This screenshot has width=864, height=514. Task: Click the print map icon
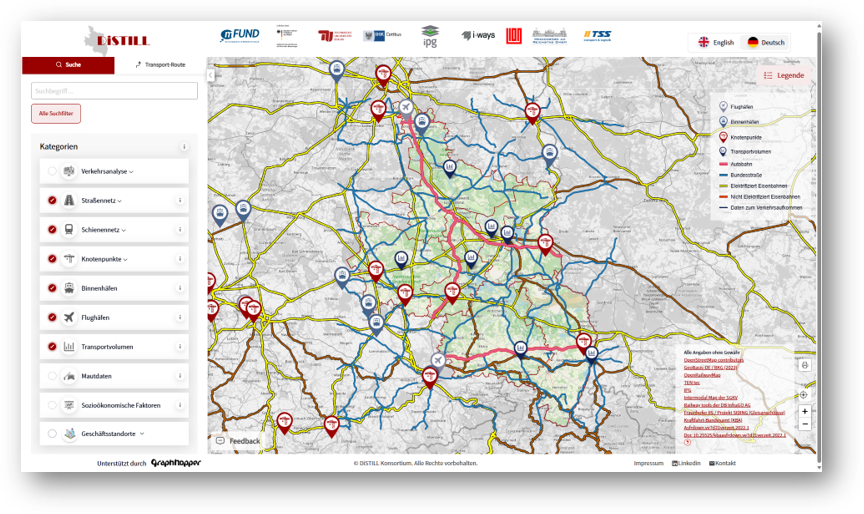[804, 366]
